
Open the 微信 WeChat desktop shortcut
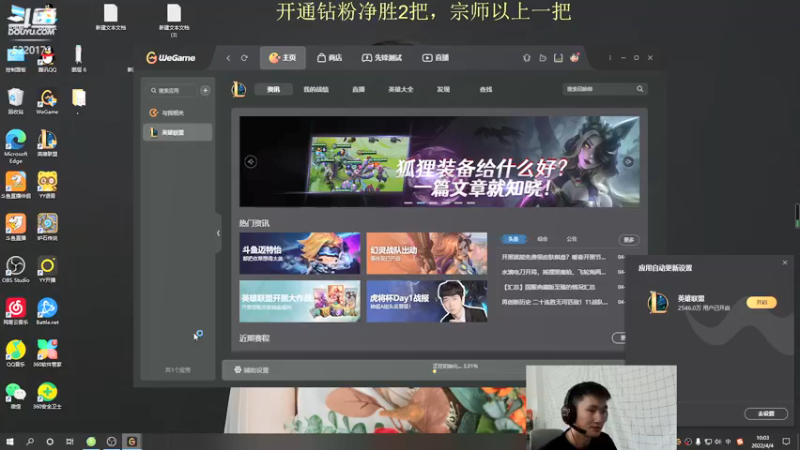pyautogui.click(x=16, y=395)
